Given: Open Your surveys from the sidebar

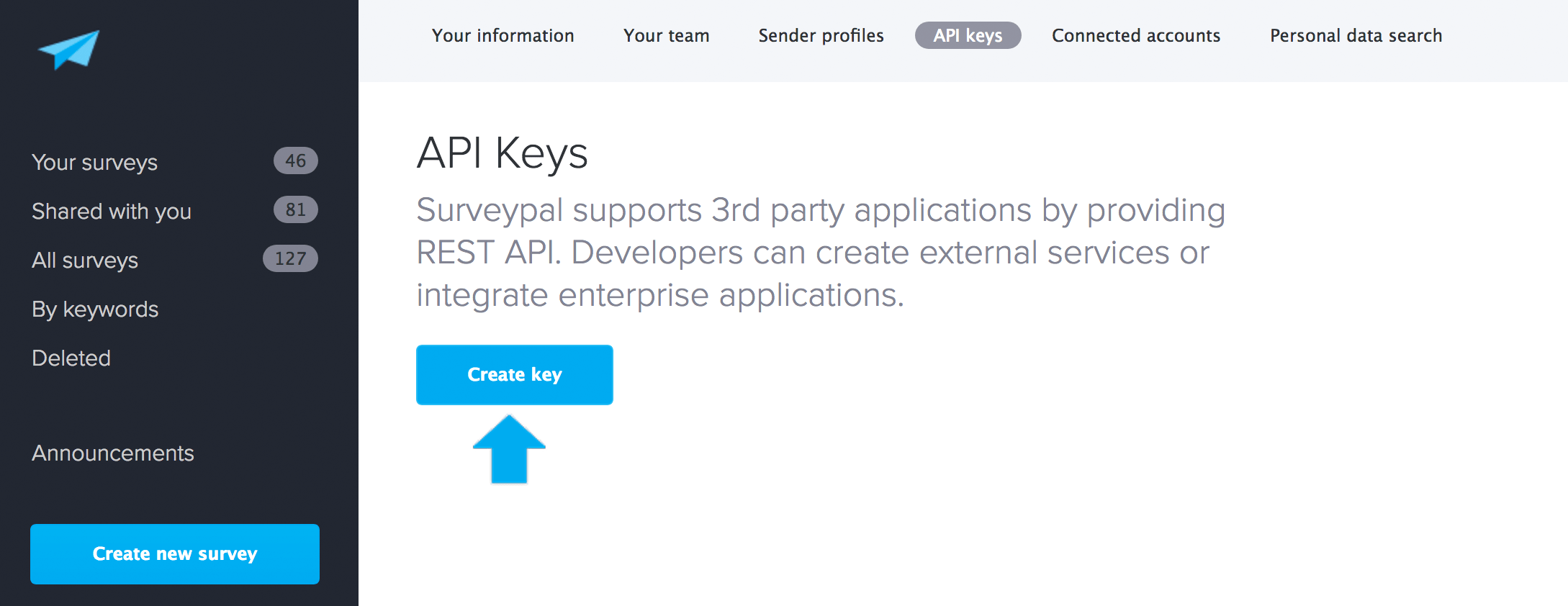Looking at the screenshot, I should (x=94, y=162).
